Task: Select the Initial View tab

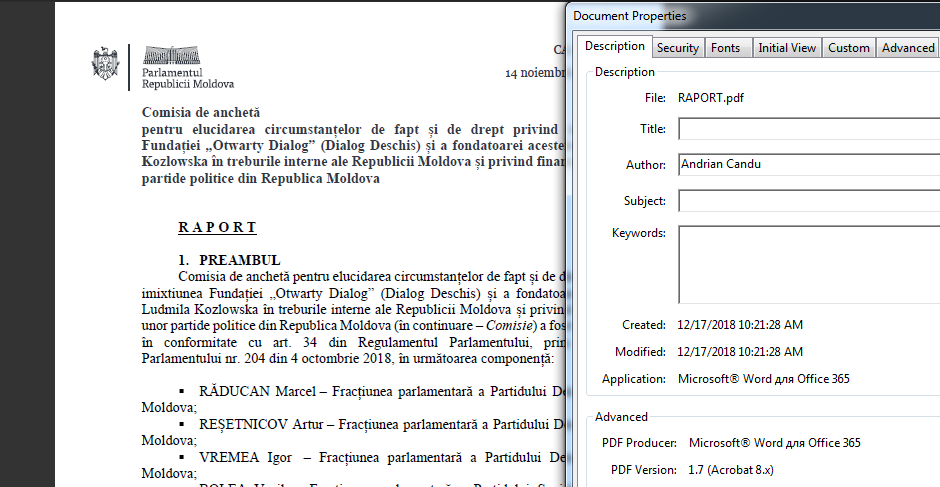Action: coord(787,48)
